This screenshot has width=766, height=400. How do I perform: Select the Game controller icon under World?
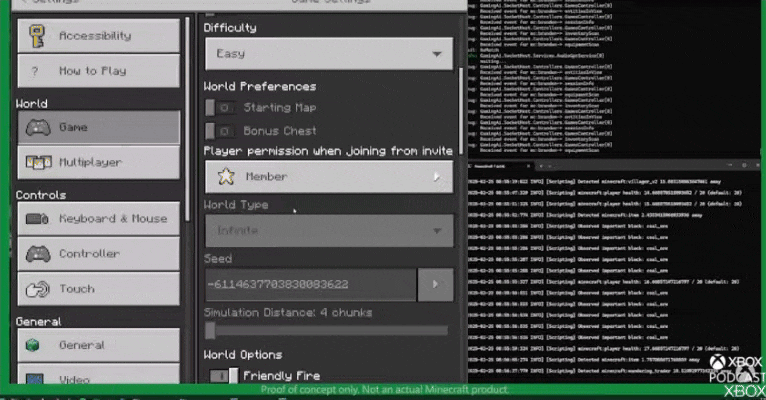point(38,128)
